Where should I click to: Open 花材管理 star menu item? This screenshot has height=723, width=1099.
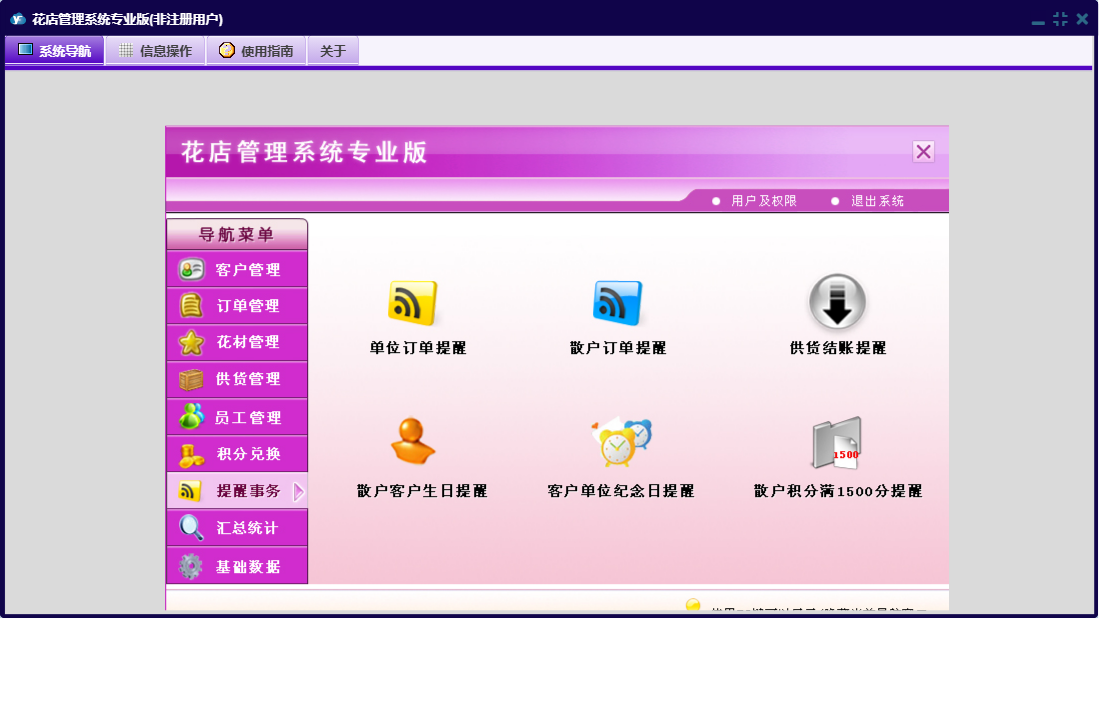tap(237, 343)
